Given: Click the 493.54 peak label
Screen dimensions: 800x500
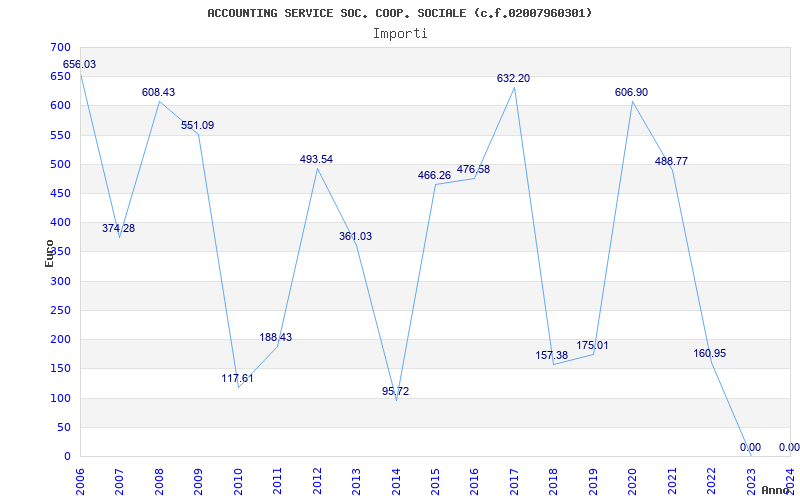Looking at the screenshot, I should click(x=316, y=160).
